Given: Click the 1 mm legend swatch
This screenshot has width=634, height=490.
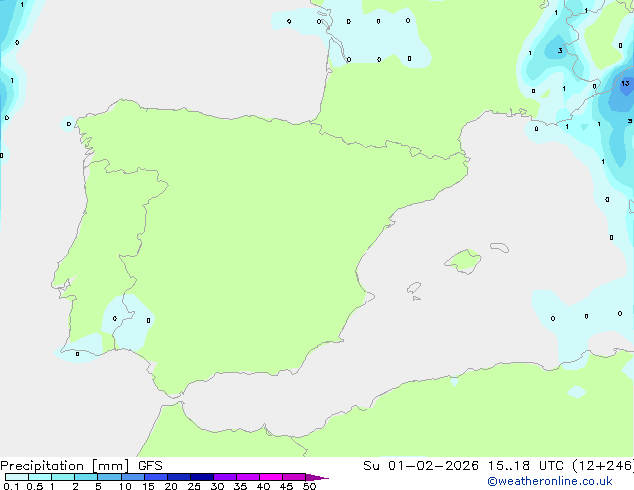Looking at the screenshot, I should [63, 477].
